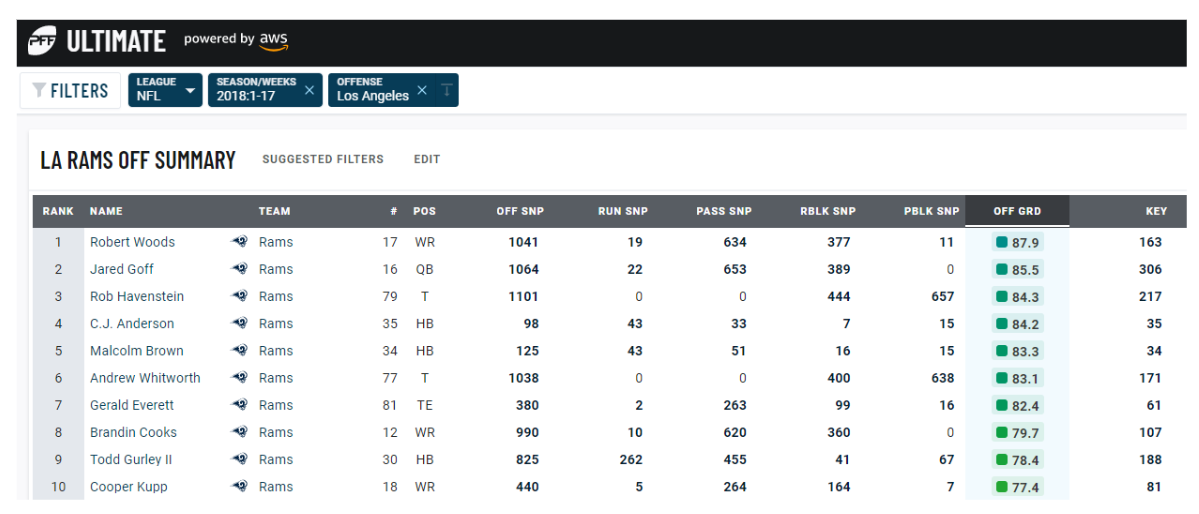
Task: Click Jared Goff's KEY value 306
Action: [x=1150, y=269]
